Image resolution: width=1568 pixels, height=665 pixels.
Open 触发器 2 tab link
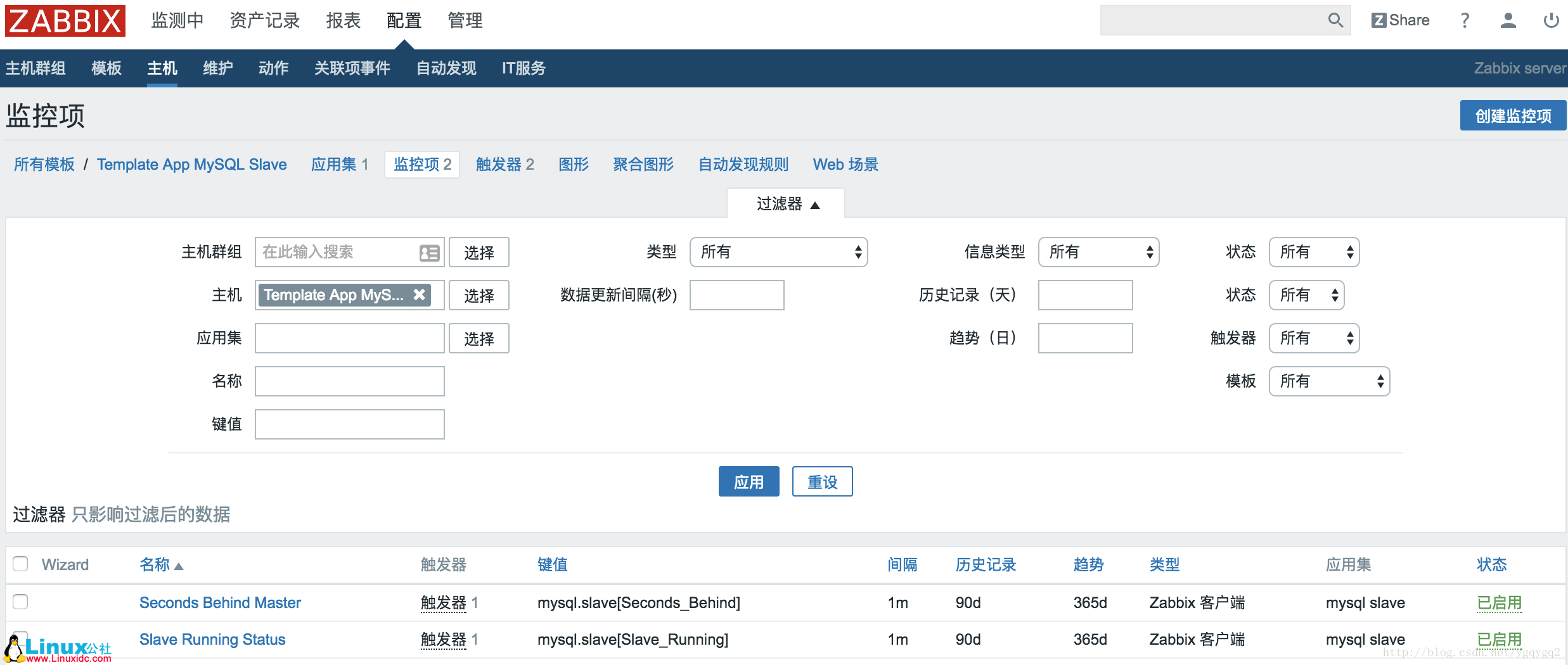tap(505, 165)
